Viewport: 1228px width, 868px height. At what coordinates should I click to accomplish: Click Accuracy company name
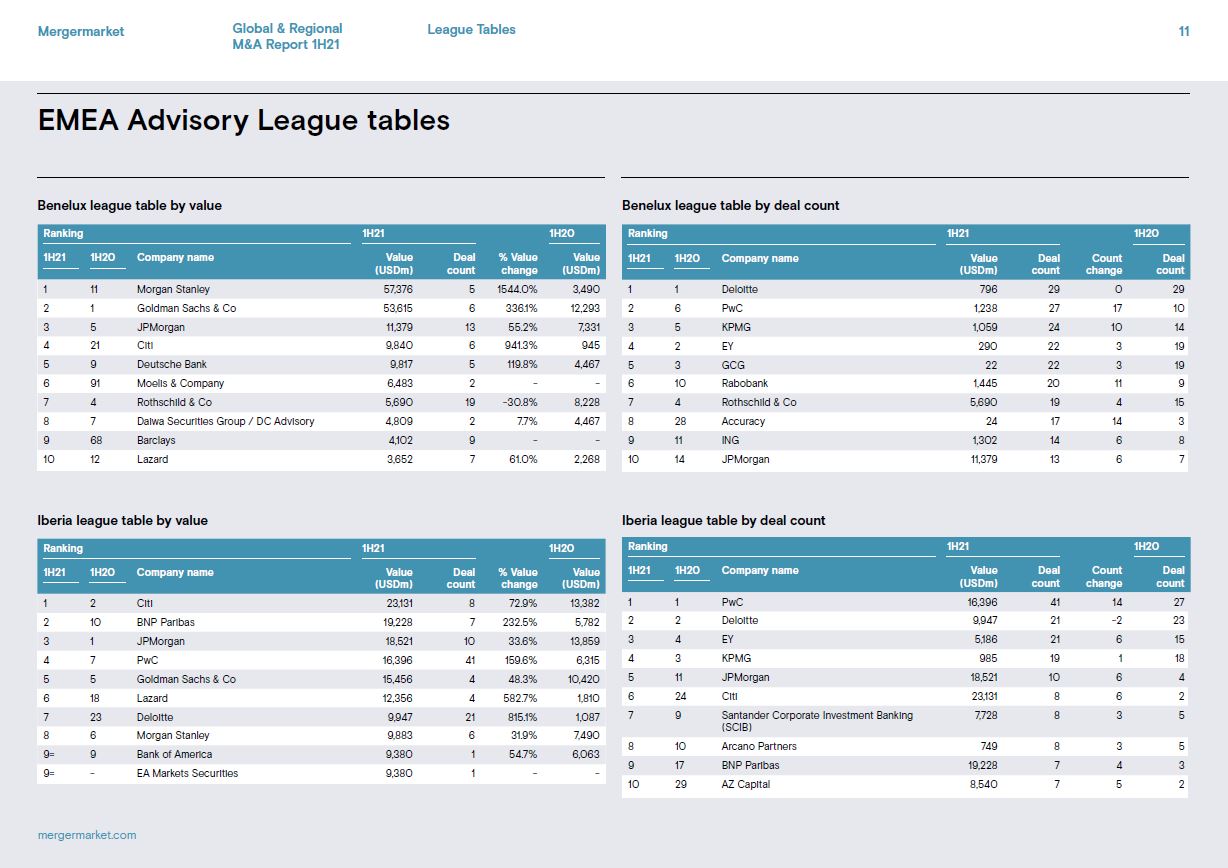[743, 421]
